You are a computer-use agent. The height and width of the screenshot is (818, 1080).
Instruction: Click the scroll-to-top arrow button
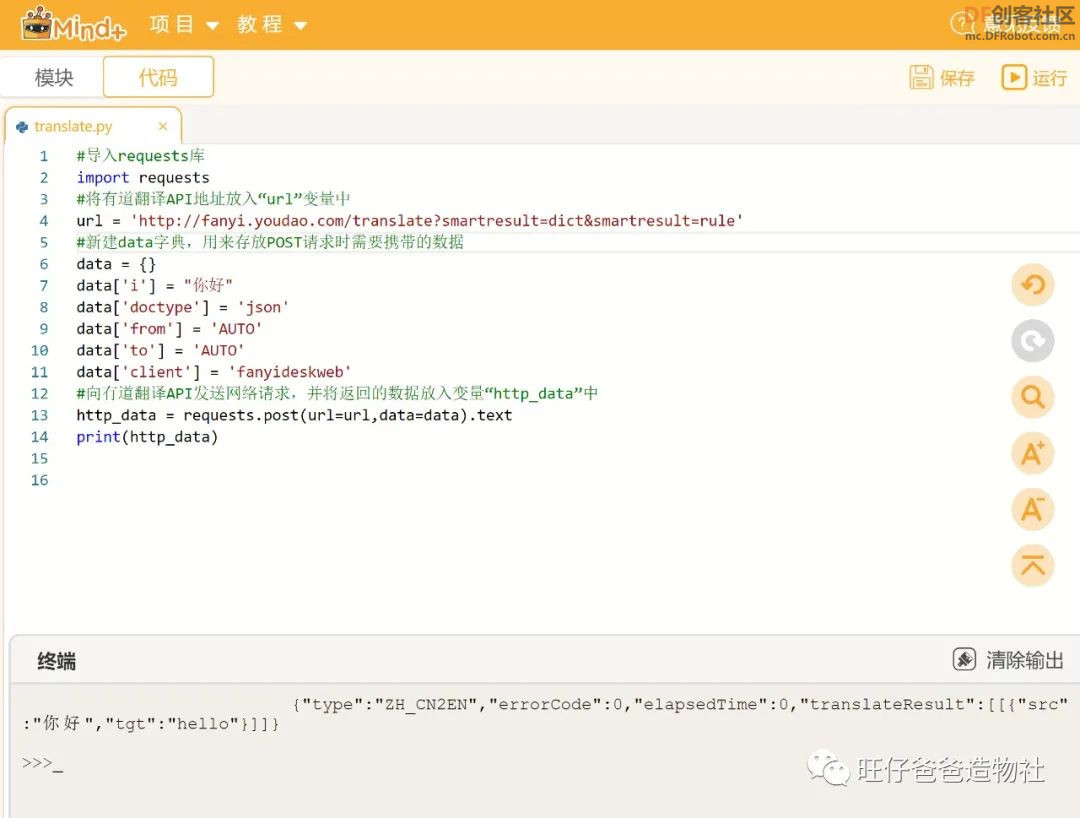[1032, 565]
